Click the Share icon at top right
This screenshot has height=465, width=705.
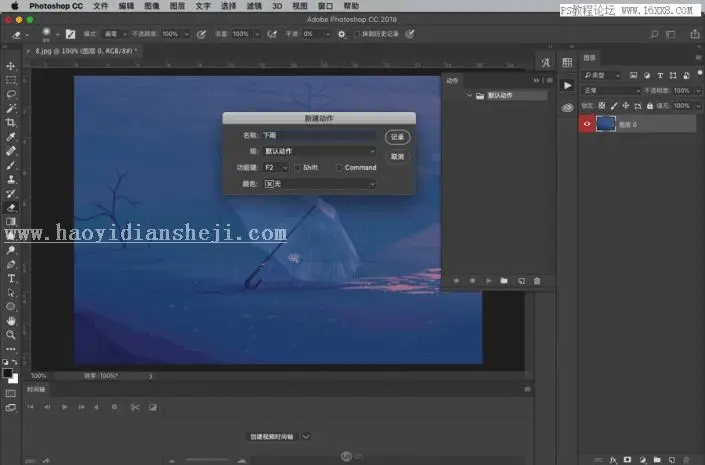click(695, 34)
